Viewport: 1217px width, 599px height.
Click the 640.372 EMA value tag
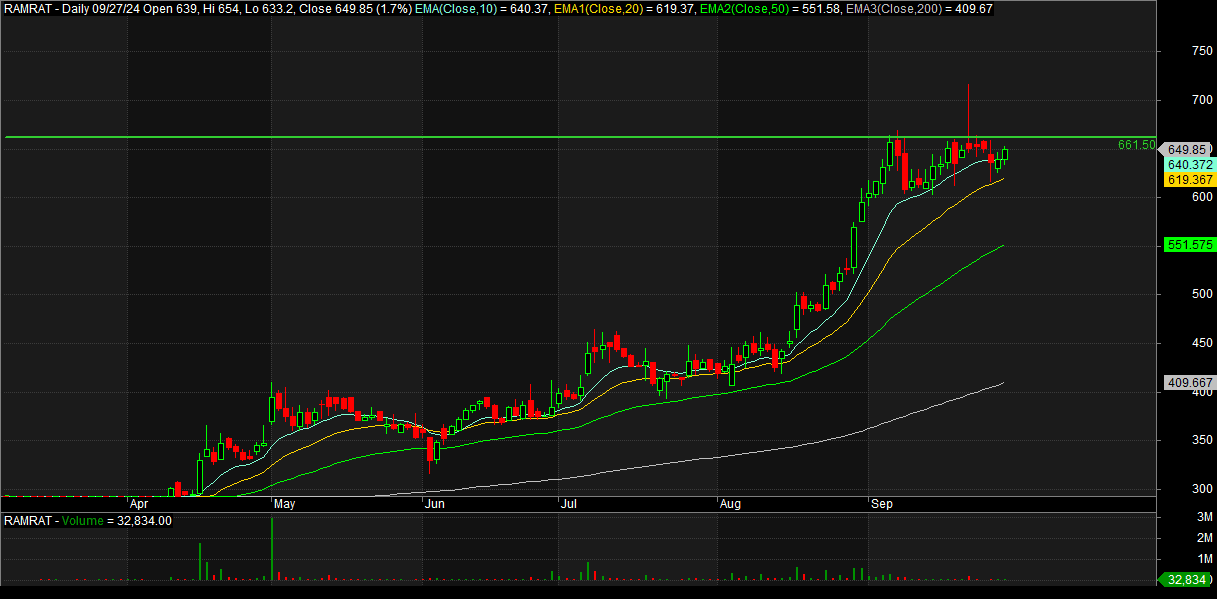point(1190,165)
